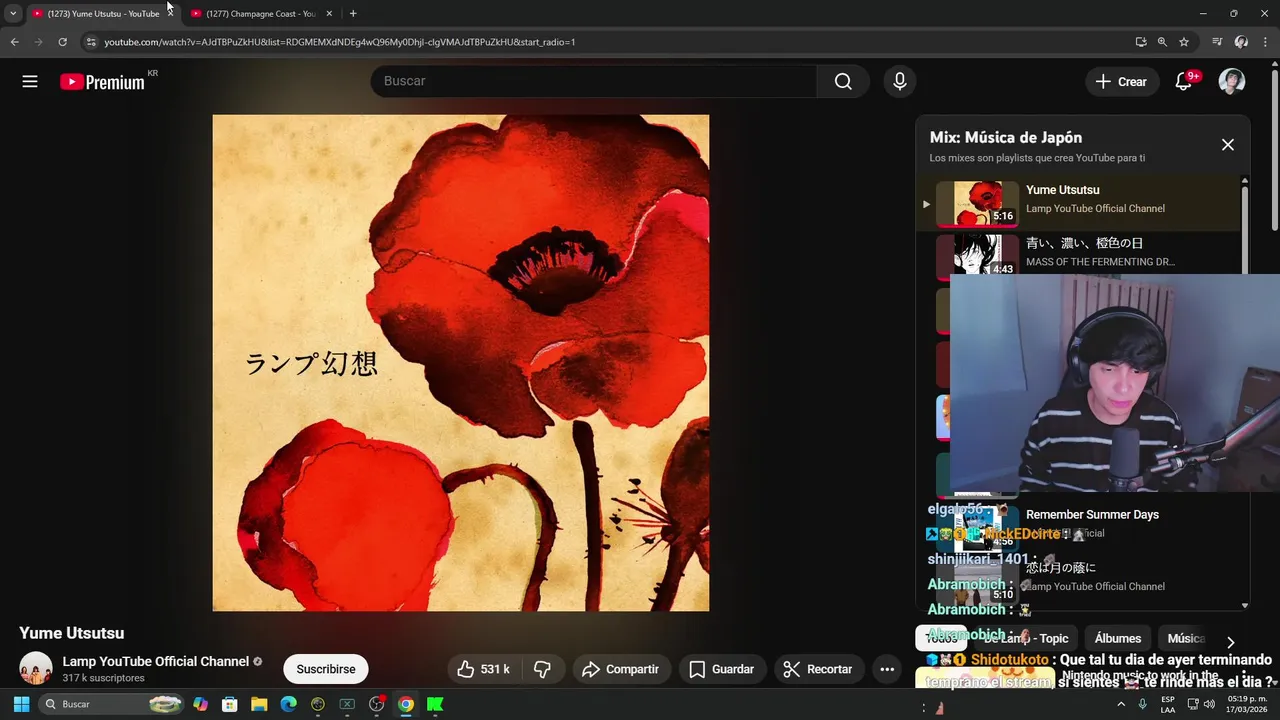Open the zoom magnifier in address bar
This screenshot has height=720, width=1280.
1162,42
